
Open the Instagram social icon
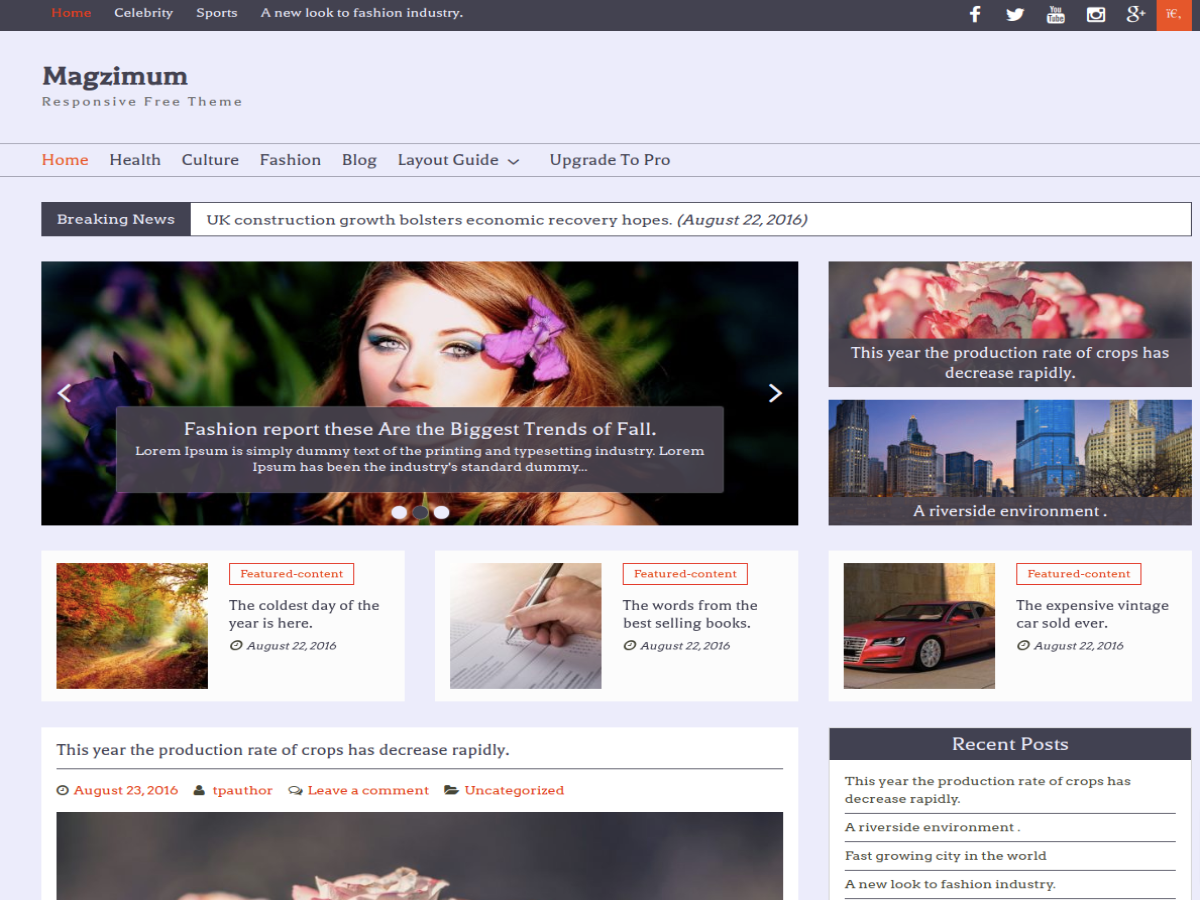pos(1095,14)
